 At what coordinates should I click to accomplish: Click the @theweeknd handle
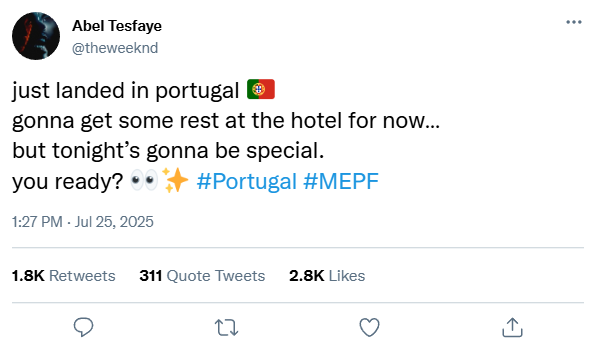pyautogui.click(x=115, y=48)
